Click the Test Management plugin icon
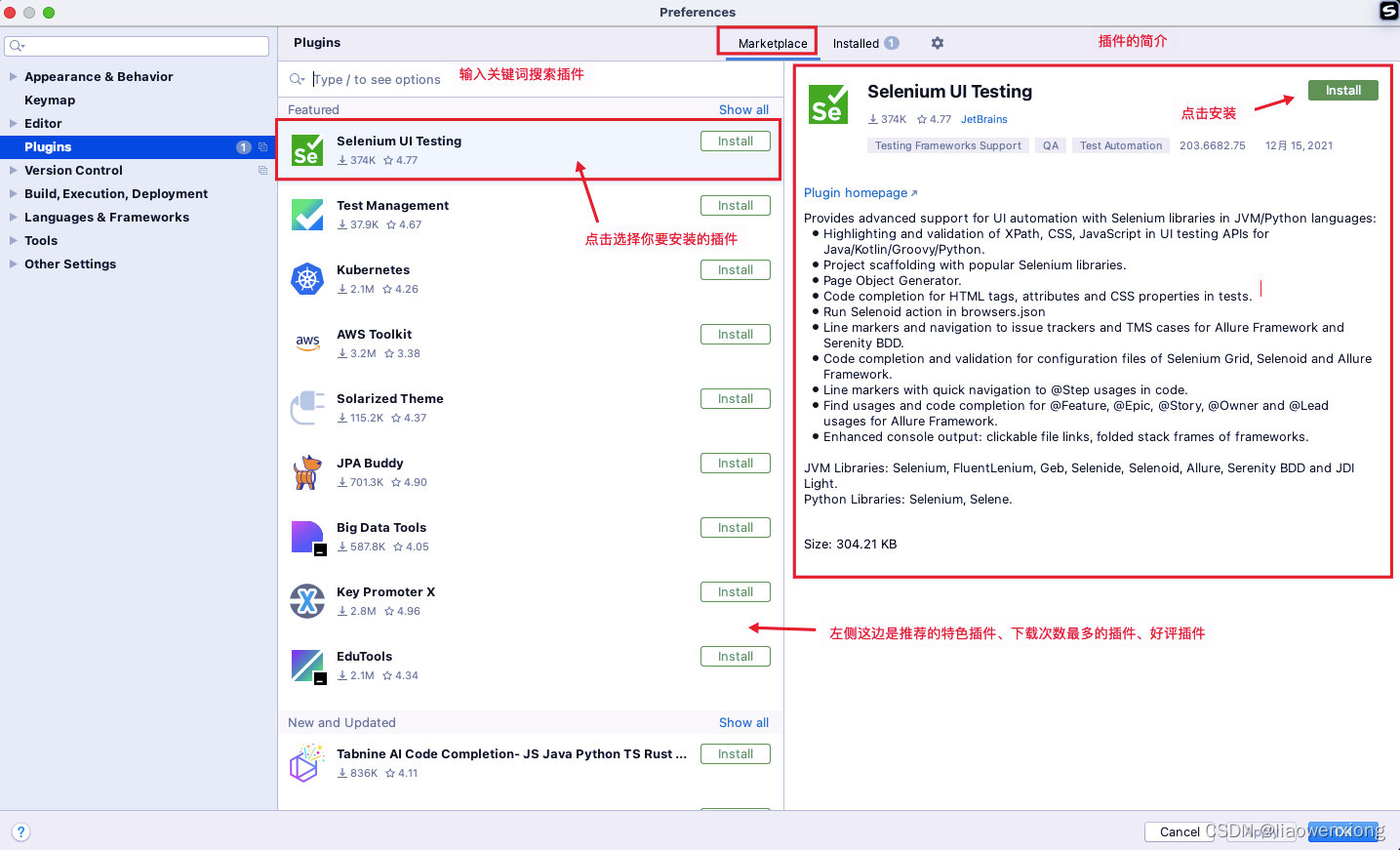This screenshot has width=1400, height=850. click(307, 215)
